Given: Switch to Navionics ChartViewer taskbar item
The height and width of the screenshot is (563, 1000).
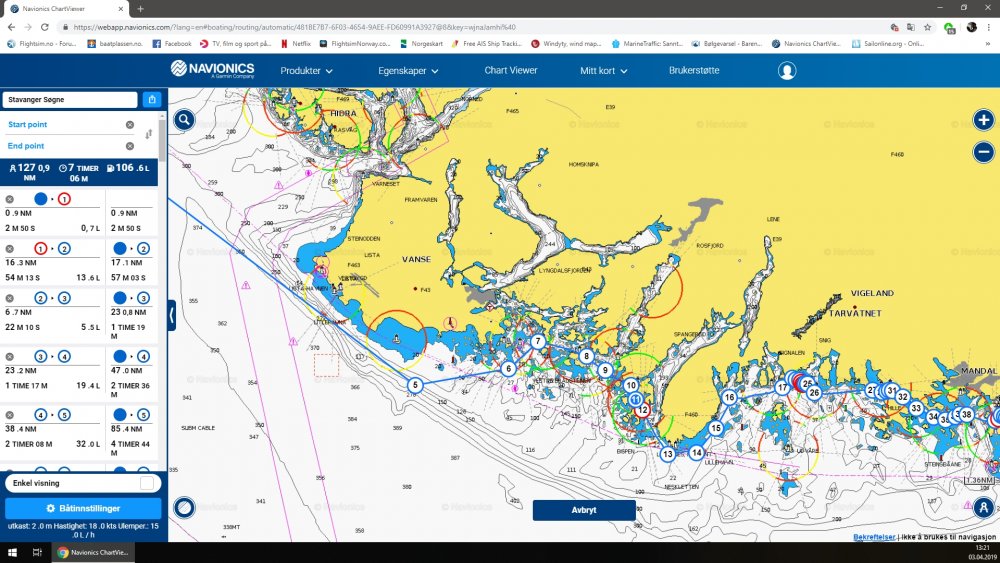Looking at the screenshot, I should (93, 552).
